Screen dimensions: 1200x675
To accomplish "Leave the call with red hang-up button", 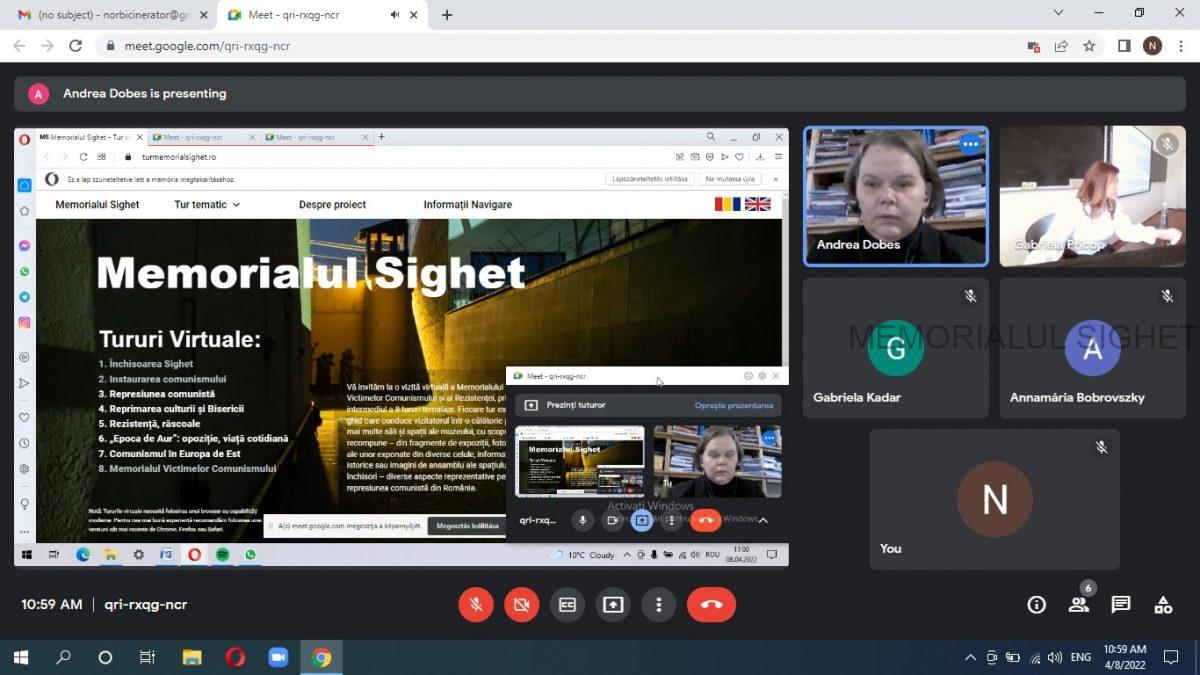I will [x=711, y=604].
